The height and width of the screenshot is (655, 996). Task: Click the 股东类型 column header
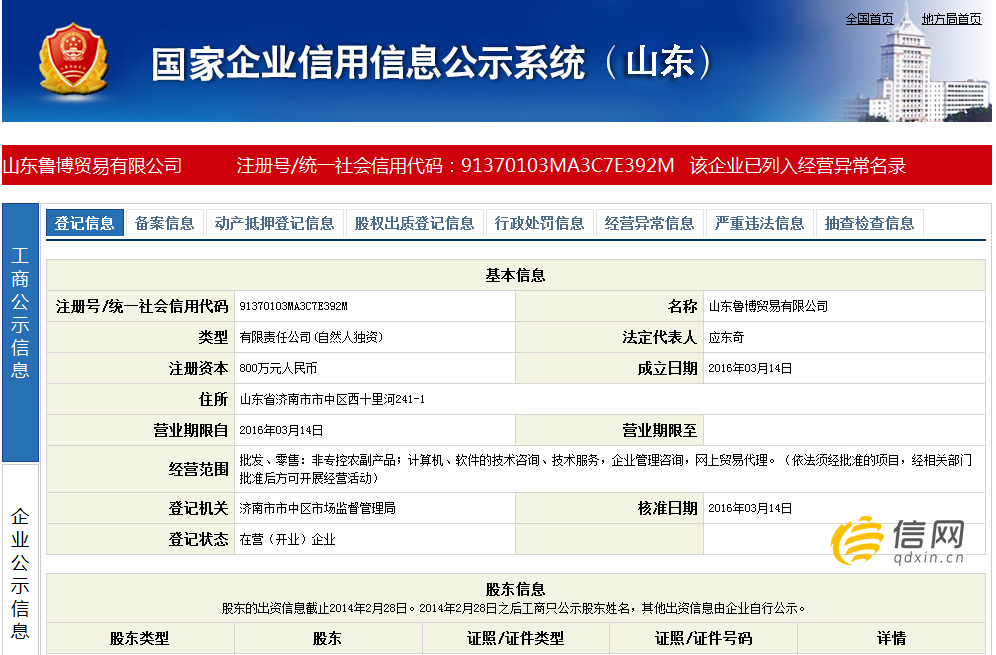[140, 638]
